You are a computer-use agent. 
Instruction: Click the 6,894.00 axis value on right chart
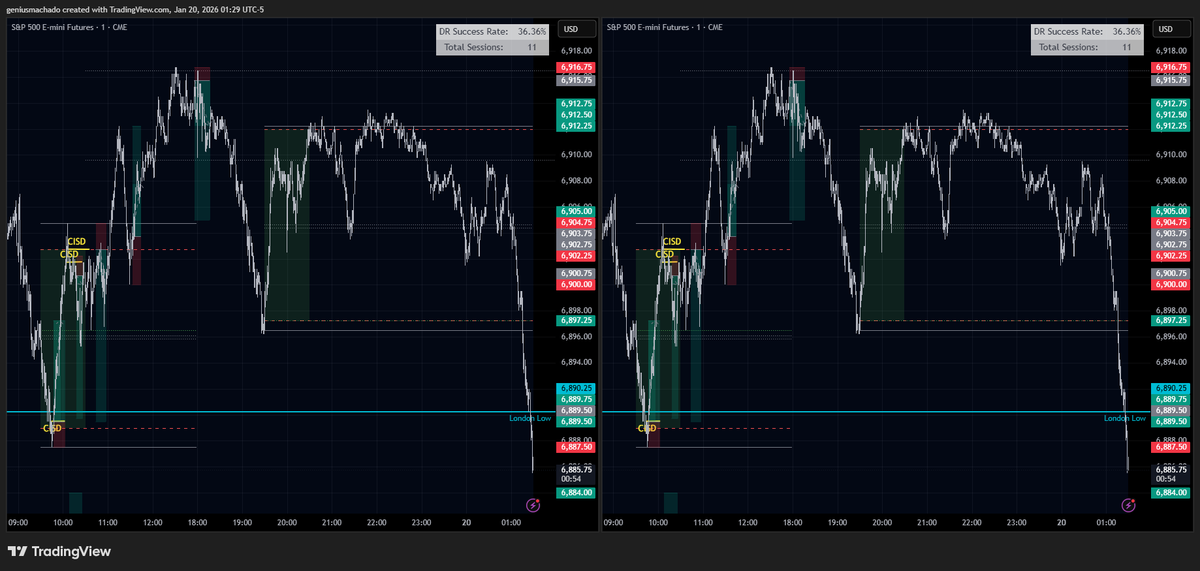pyautogui.click(x=1171, y=363)
